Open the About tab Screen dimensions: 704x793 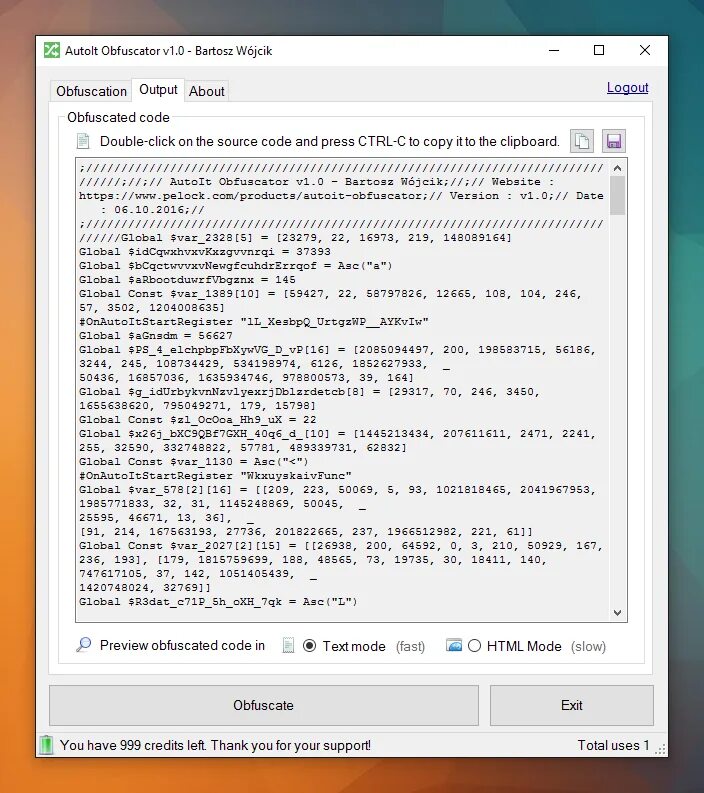(206, 92)
